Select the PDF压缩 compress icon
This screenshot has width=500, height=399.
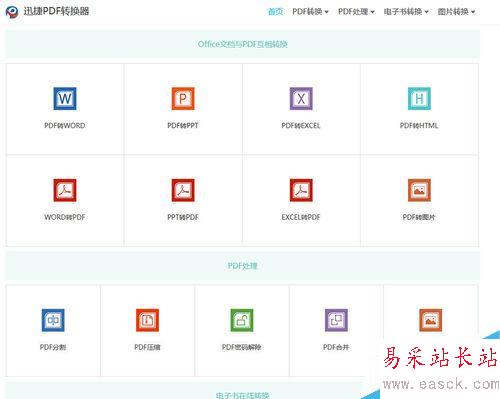click(147, 320)
